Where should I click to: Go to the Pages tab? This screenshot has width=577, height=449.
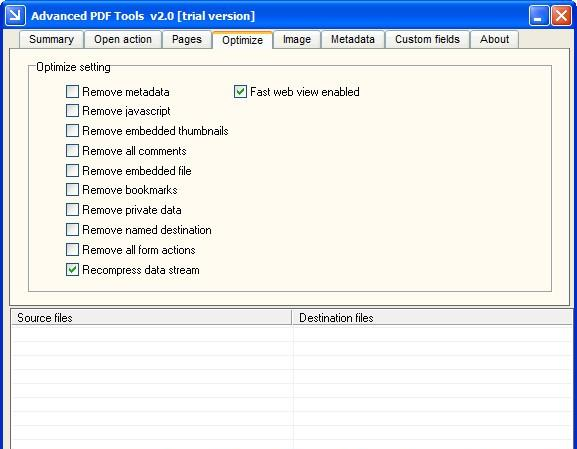point(187,39)
